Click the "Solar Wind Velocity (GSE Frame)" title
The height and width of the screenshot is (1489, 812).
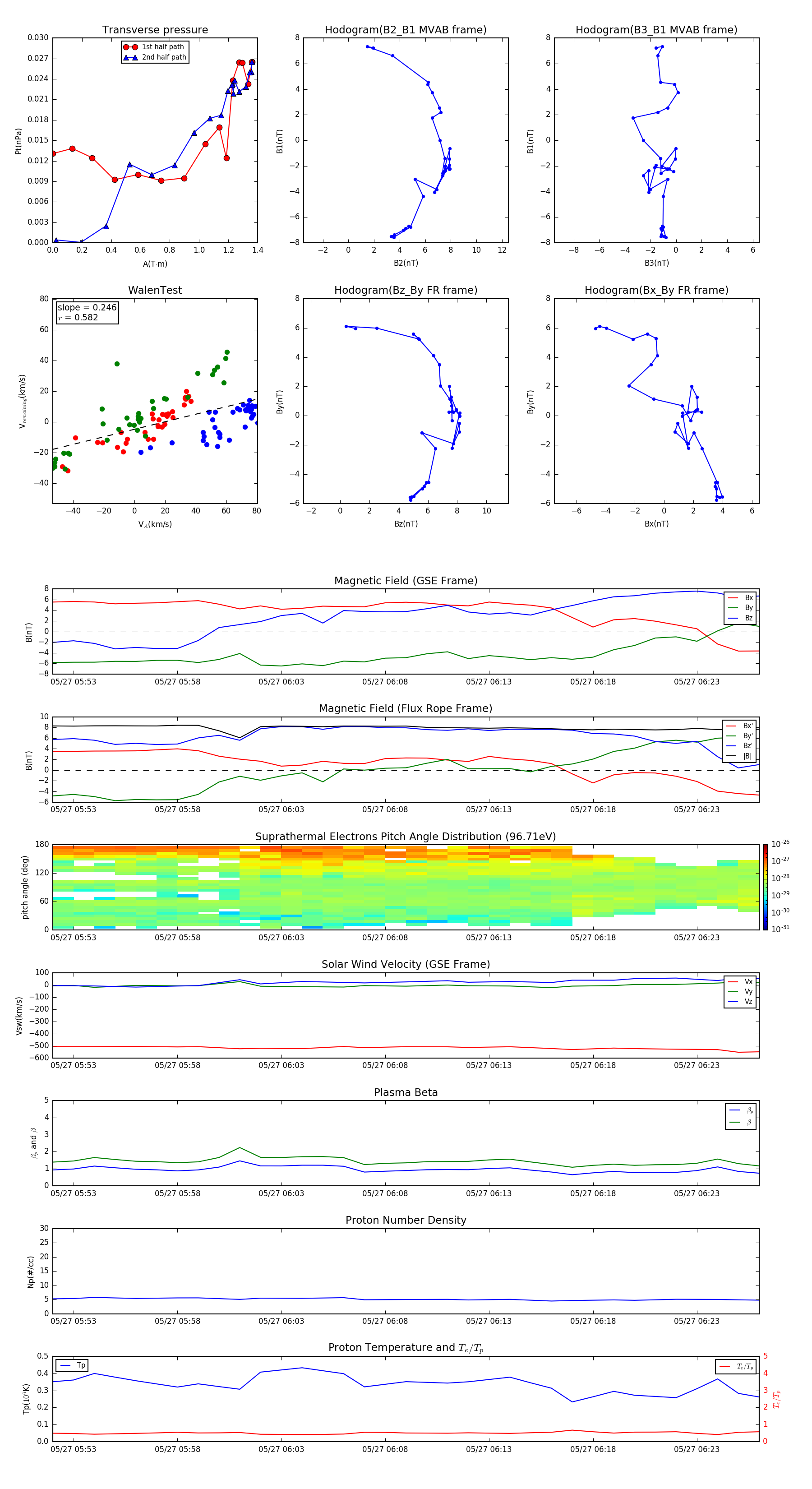[406, 964]
